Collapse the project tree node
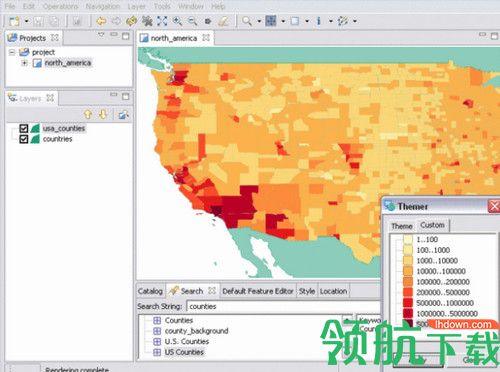 (x=12, y=52)
